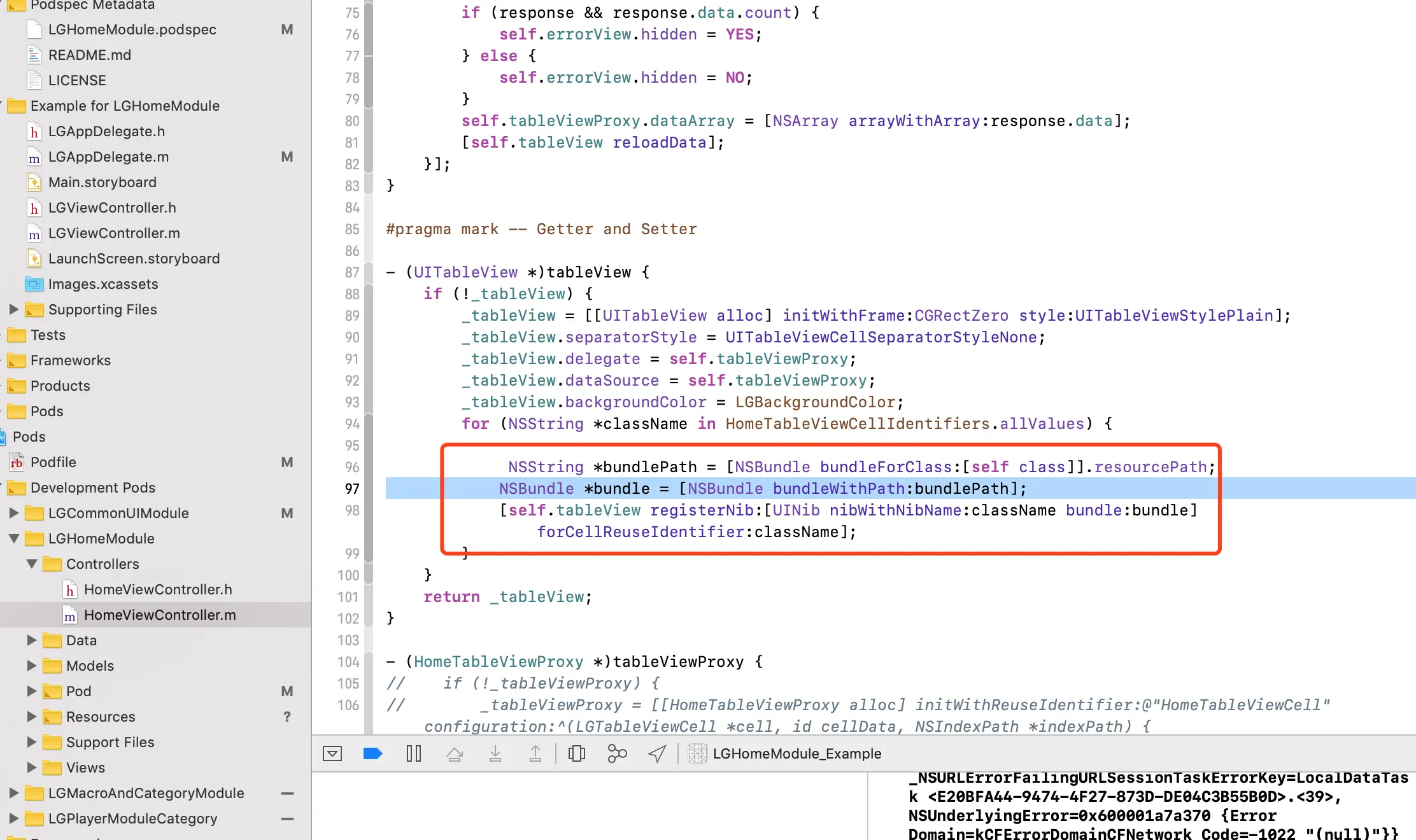Select the HomeViewController.h file

(x=157, y=589)
